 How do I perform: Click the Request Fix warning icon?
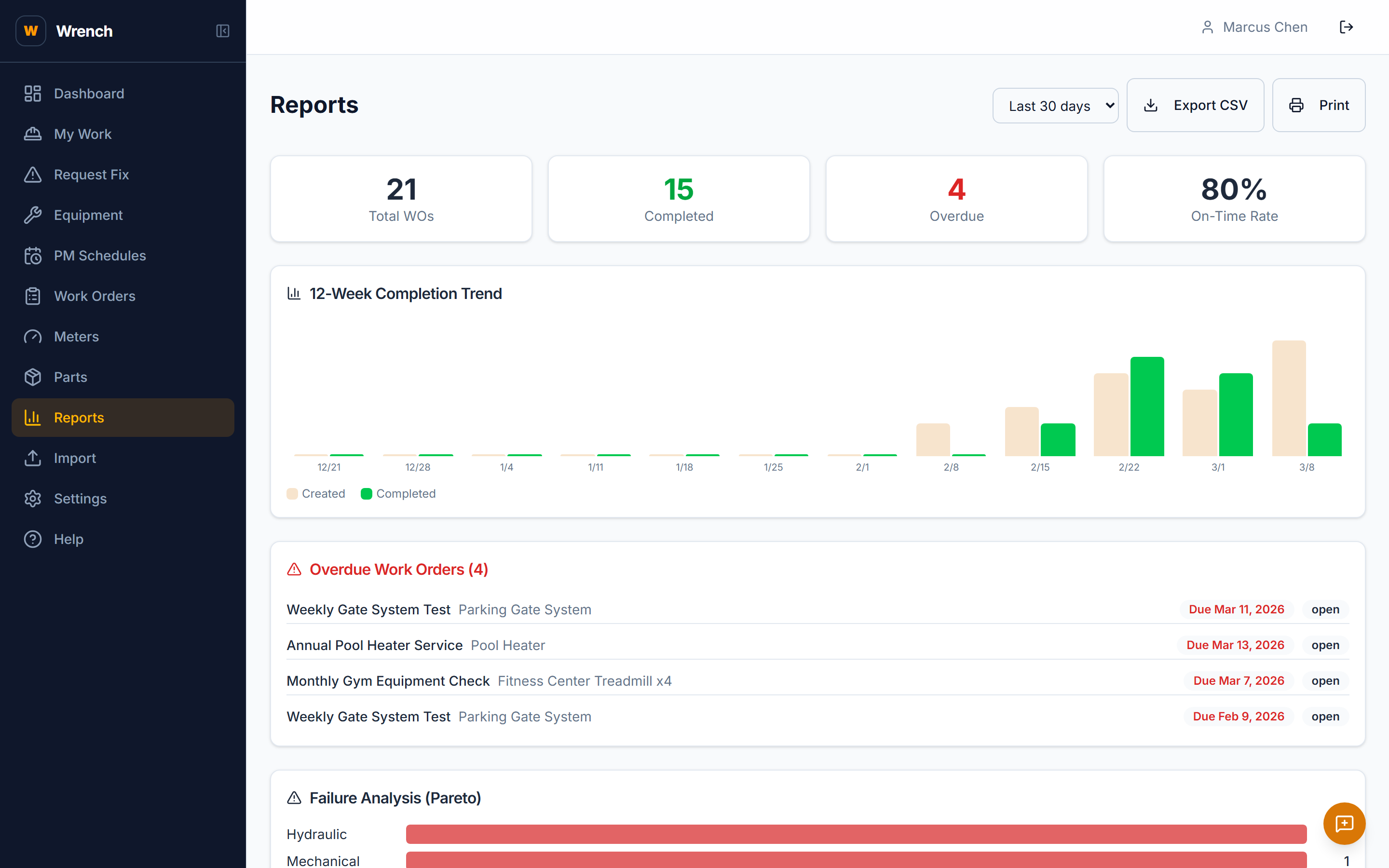tap(33, 175)
